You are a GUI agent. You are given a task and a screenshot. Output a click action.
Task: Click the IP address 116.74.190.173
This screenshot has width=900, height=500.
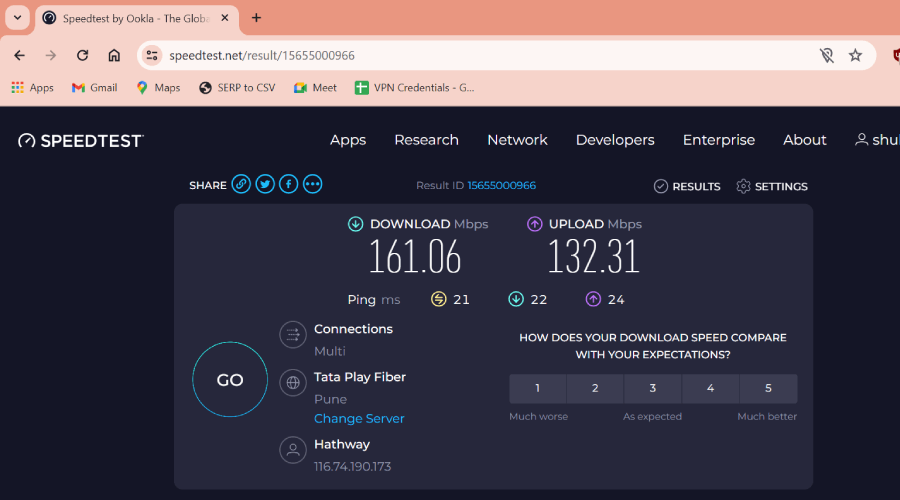[x=352, y=466]
